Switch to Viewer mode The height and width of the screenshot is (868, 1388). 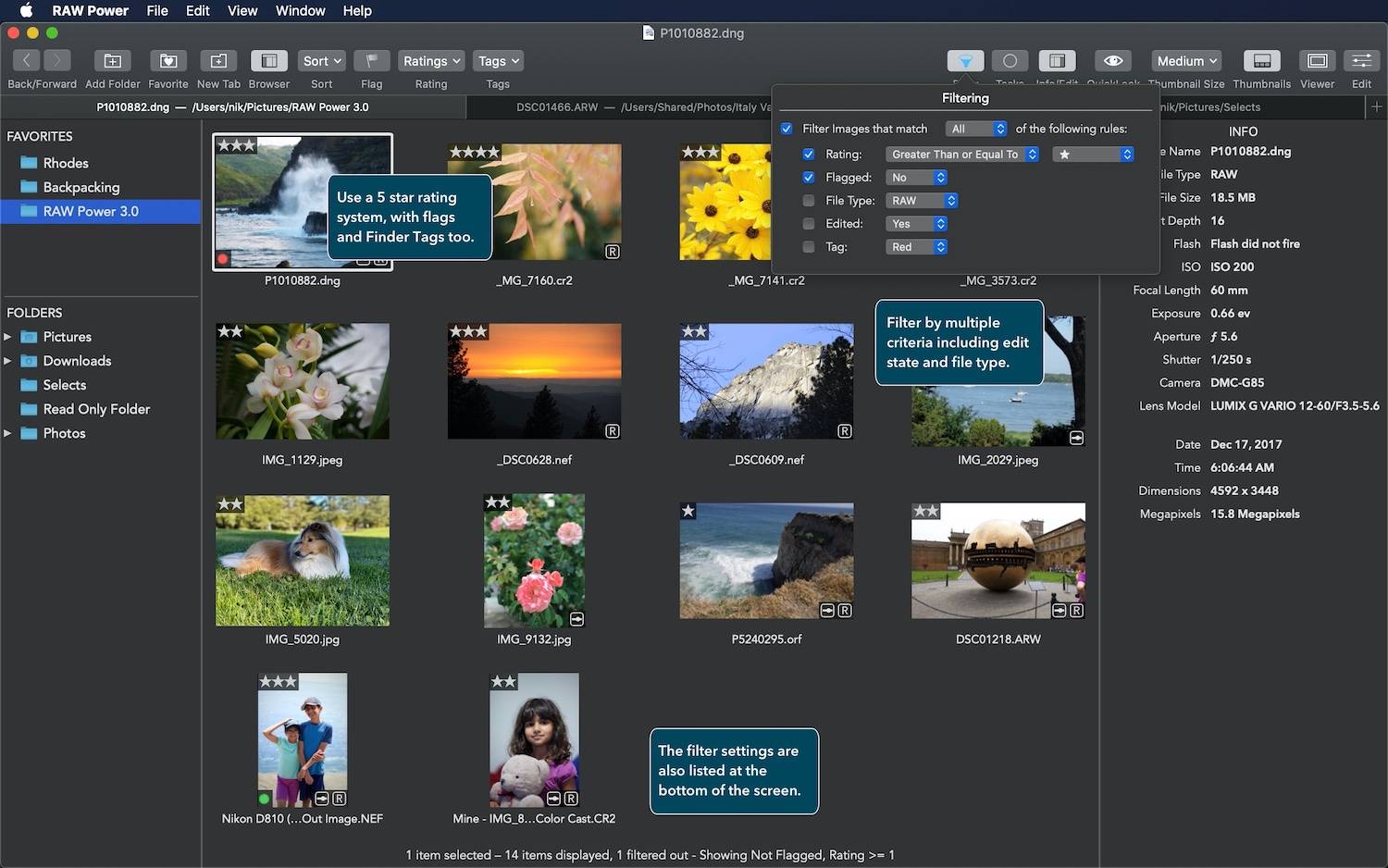[1317, 60]
